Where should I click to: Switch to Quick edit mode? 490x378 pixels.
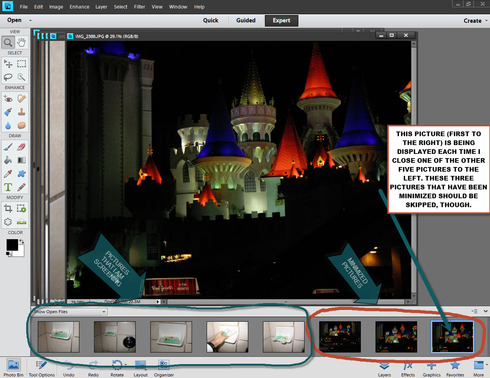[210, 20]
